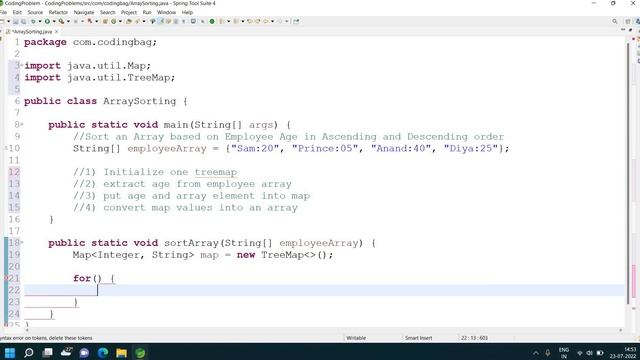The width and height of the screenshot is (640, 360).
Task: Open the File menu
Action: pyautogui.click(x=3, y=12)
